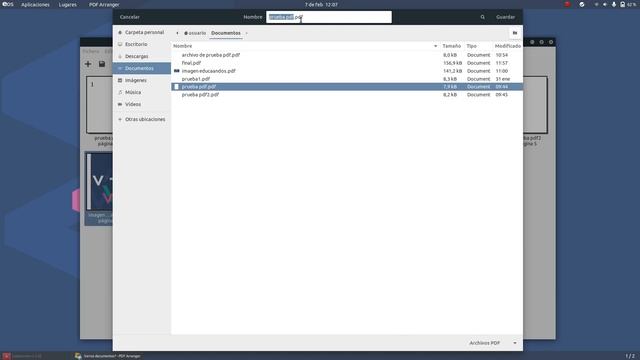Click the red recording indicator in the top bar
This screenshot has height=360, width=640.
pyautogui.click(x=567, y=4)
